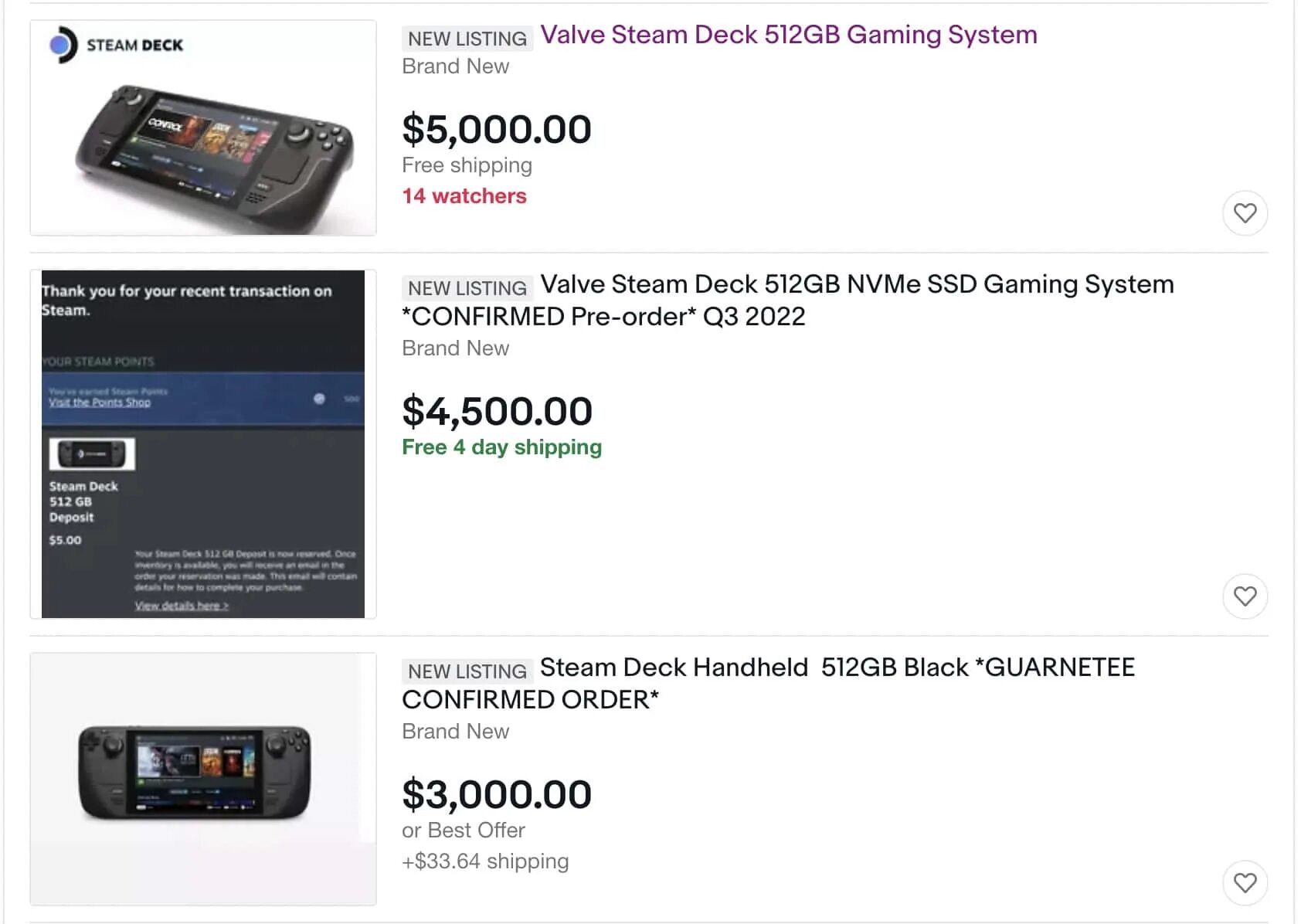Click the +$33.64 shipping text
Image resolution: width=1301 pixels, height=924 pixels.
click(x=485, y=861)
